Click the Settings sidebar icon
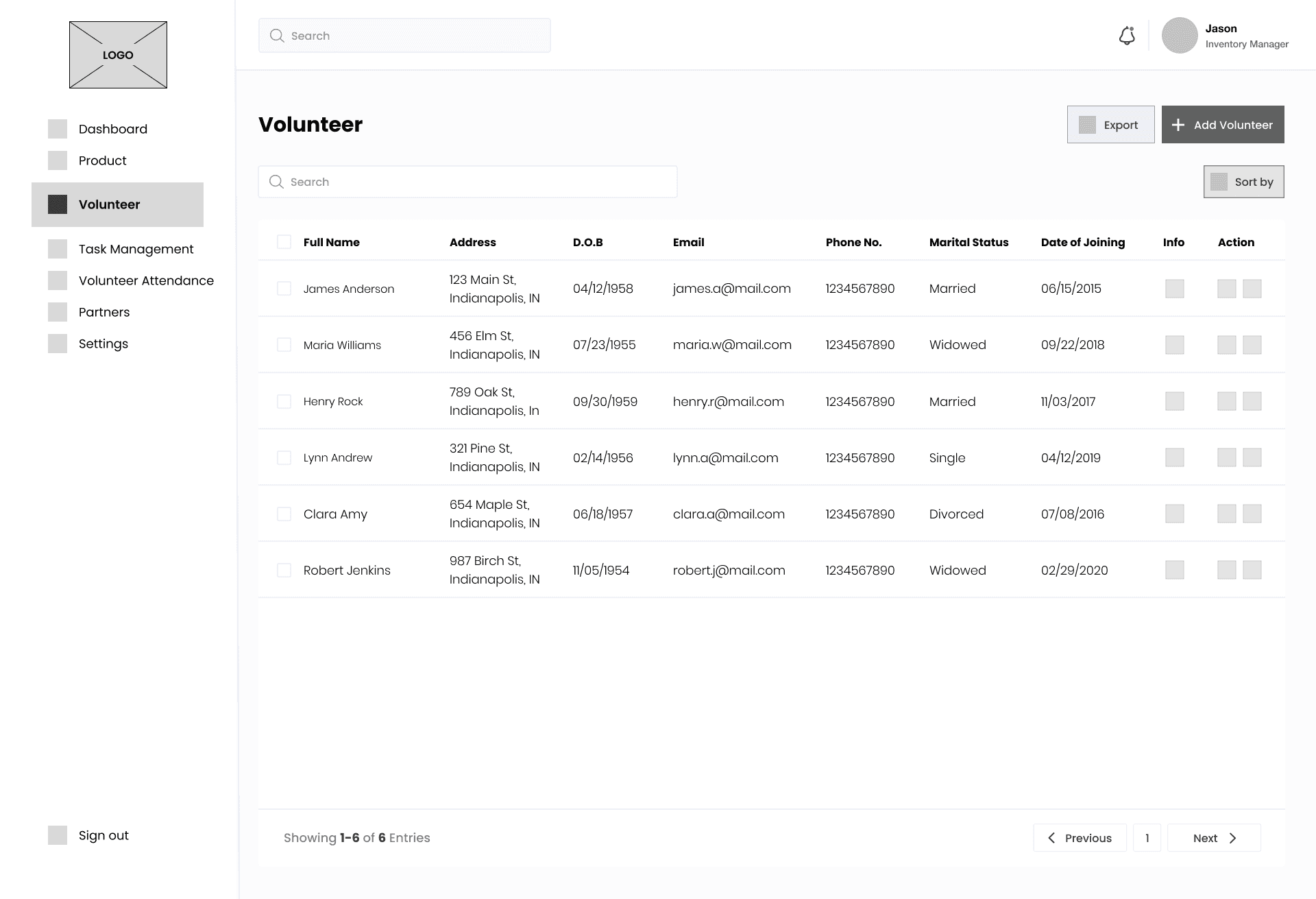Screen dimensions: 1316x899 (58, 344)
